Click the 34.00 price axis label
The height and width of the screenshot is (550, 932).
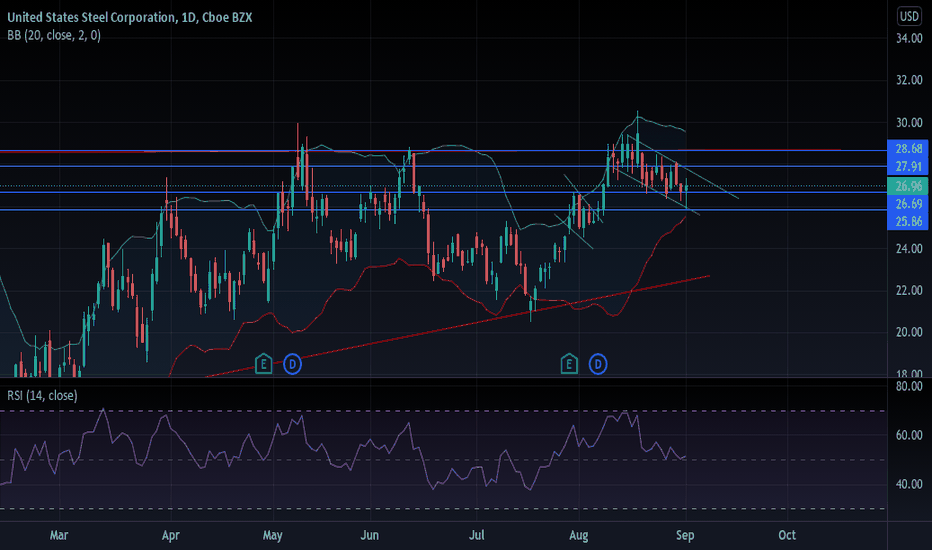coord(909,39)
